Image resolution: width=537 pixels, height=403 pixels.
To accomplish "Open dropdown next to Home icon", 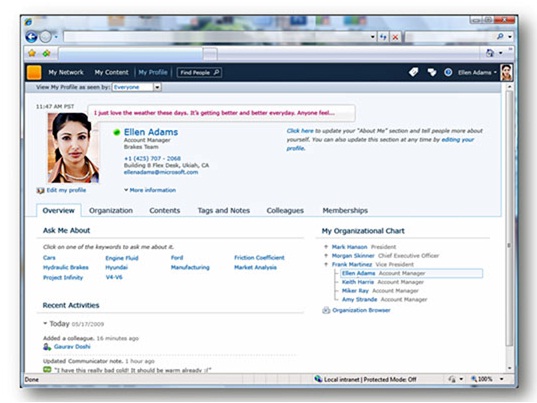I will (501, 53).
